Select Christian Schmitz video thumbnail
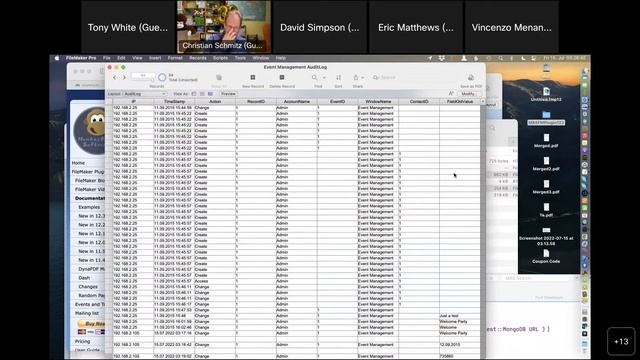The height and width of the screenshot is (360, 640). pos(224,27)
